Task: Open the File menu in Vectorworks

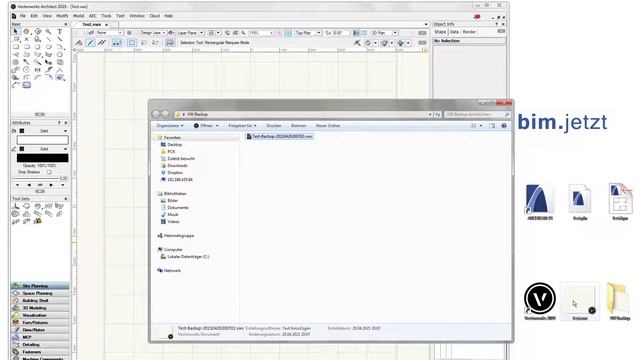Action: pyautogui.click(x=23, y=16)
